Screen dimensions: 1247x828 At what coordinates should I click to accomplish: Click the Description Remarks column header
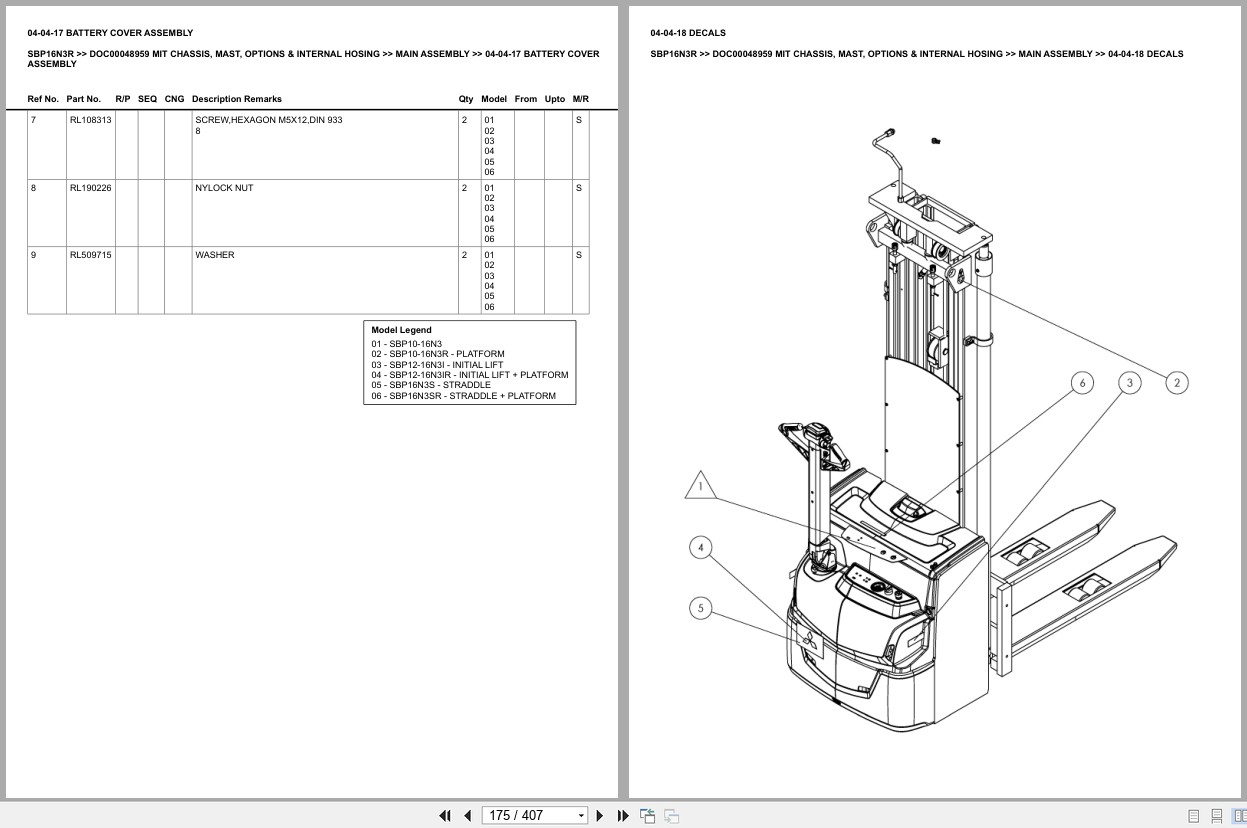[x=237, y=99]
